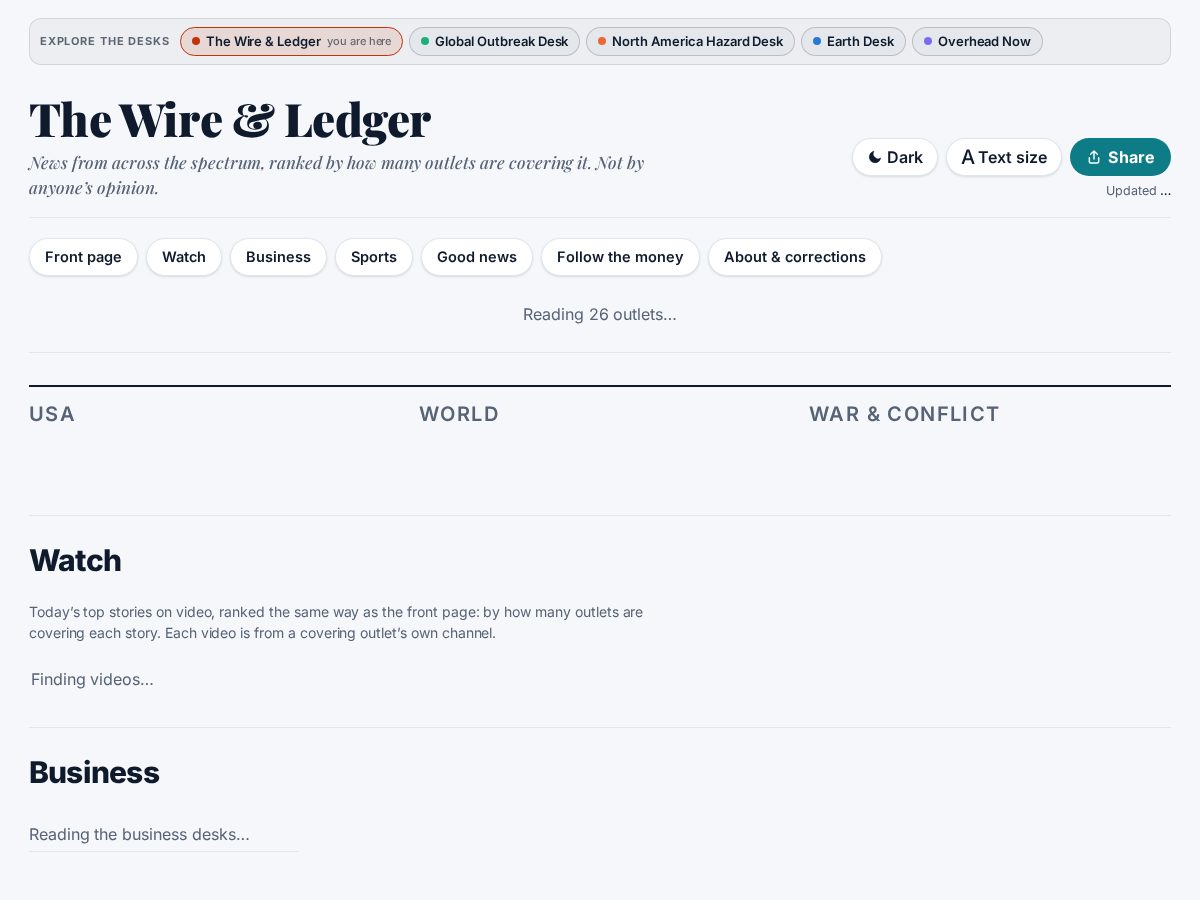The height and width of the screenshot is (900, 1200).
Task: Open the Text size control
Action: [x=1004, y=157]
